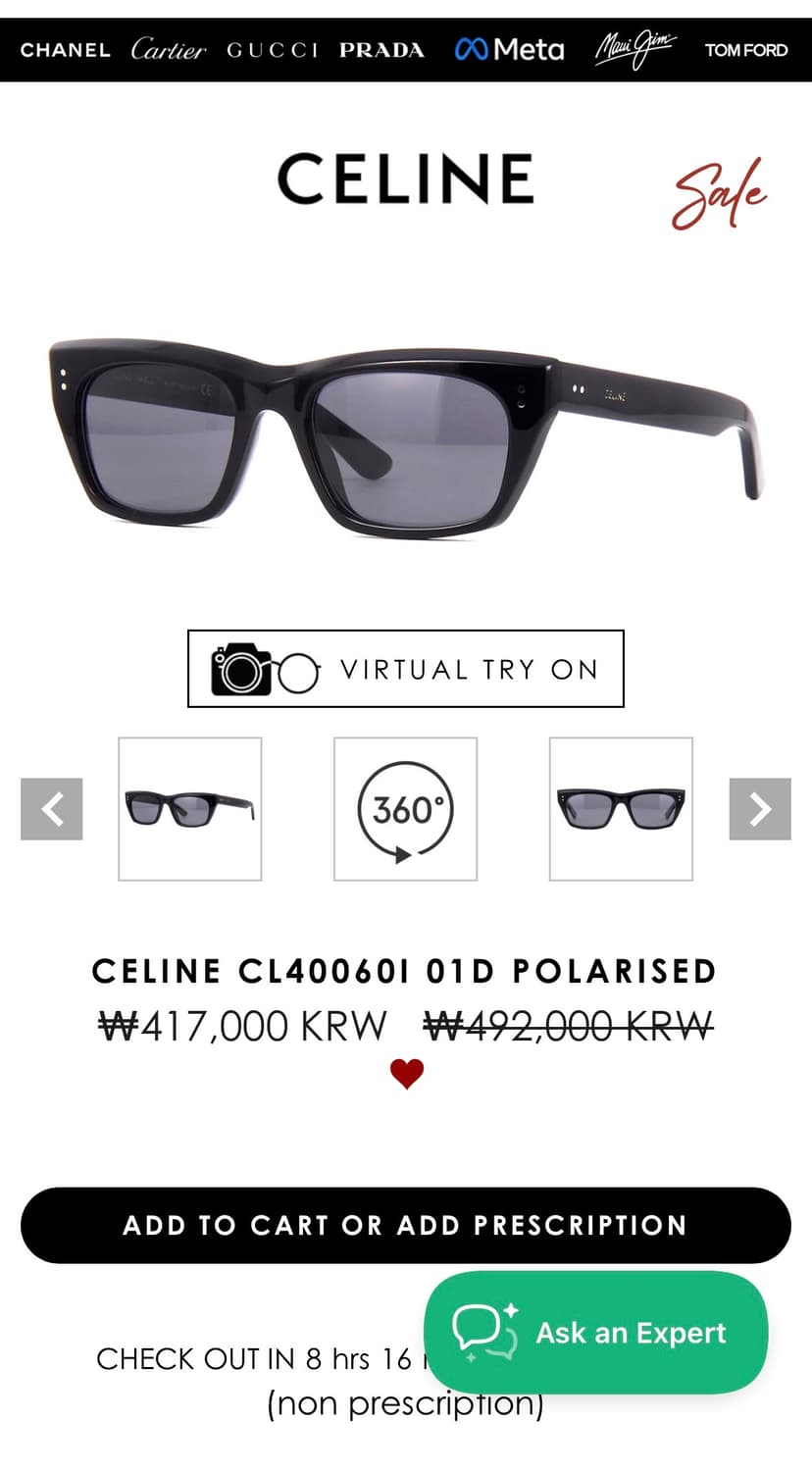Open the 360° view thumbnail
This screenshot has height=1471, width=812.
[x=406, y=809]
